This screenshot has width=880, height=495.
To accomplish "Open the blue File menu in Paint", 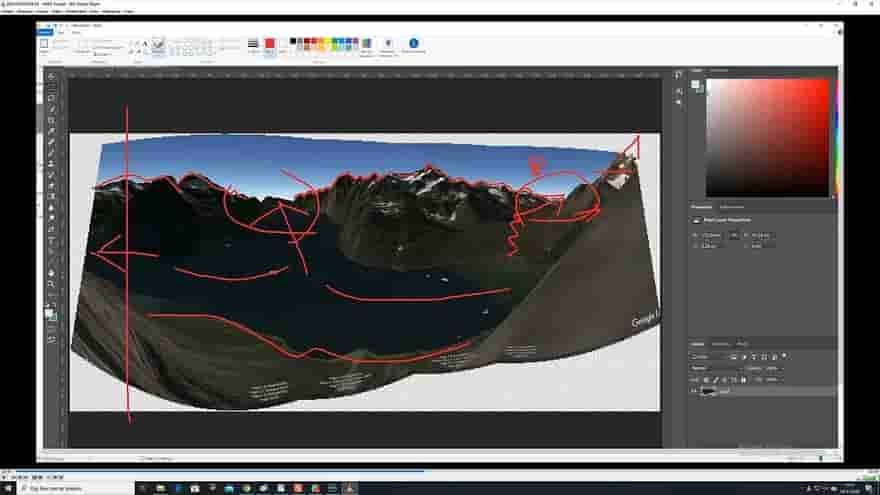I will pyautogui.click(x=45, y=32).
